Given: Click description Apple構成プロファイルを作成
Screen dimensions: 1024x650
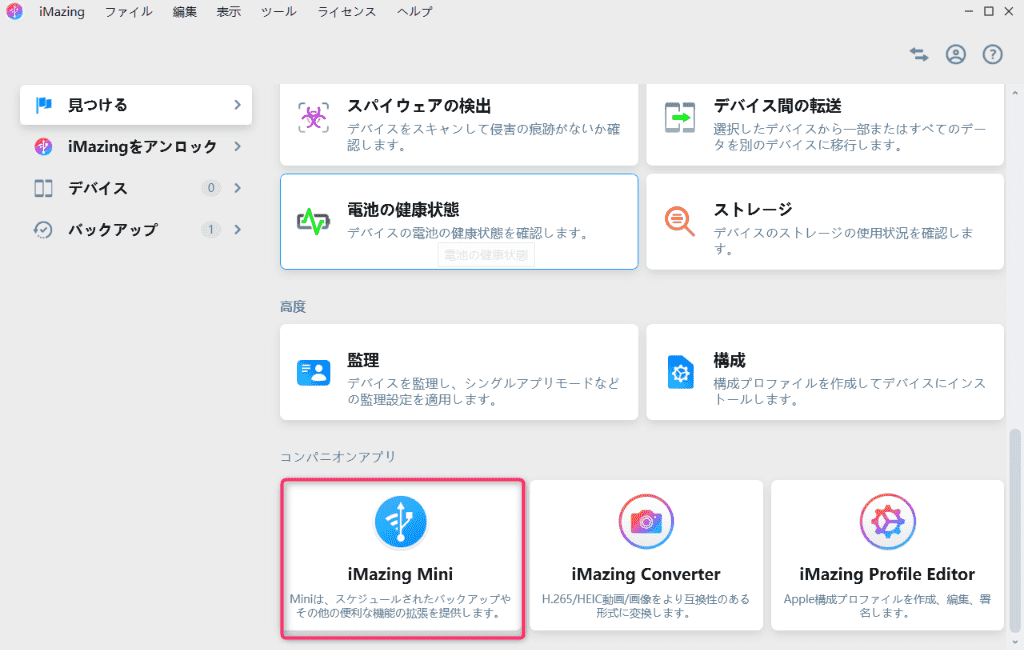Looking at the screenshot, I should (888, 606).
